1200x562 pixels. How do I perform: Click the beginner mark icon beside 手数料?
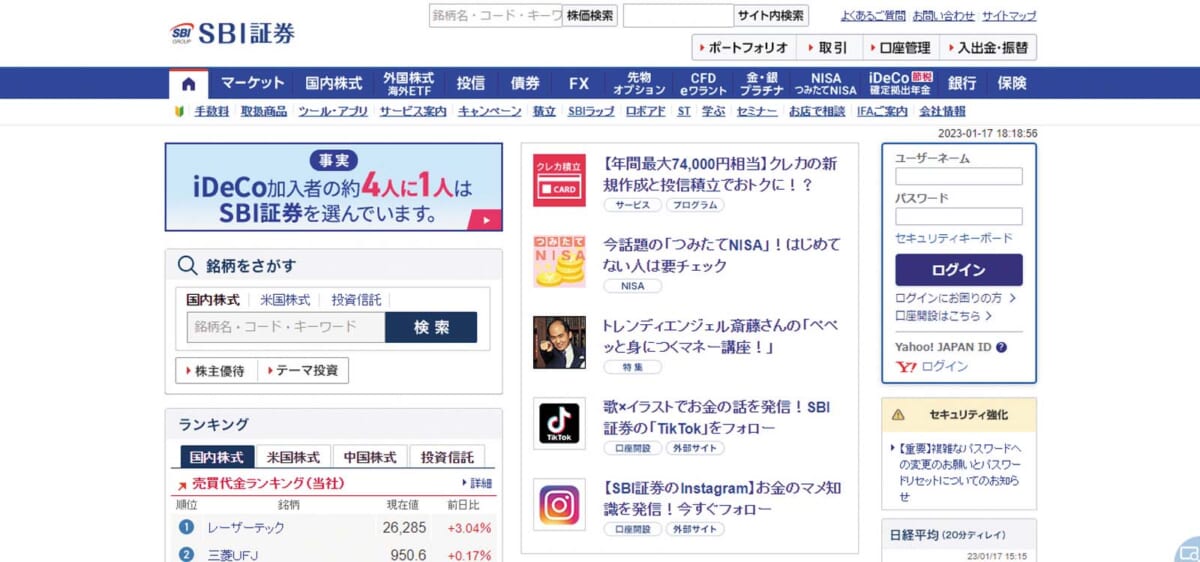(180, 111)
